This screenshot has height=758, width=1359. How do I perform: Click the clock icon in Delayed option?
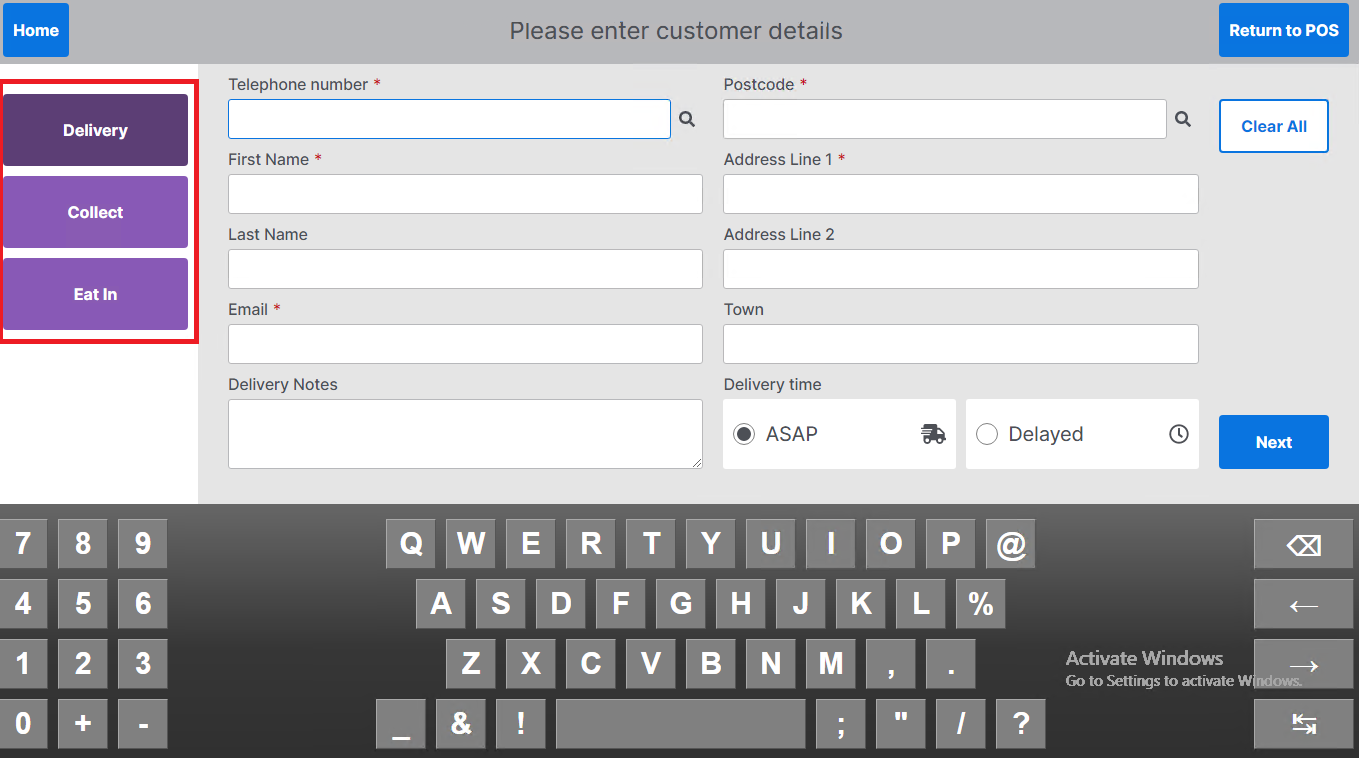point(1179,434)
